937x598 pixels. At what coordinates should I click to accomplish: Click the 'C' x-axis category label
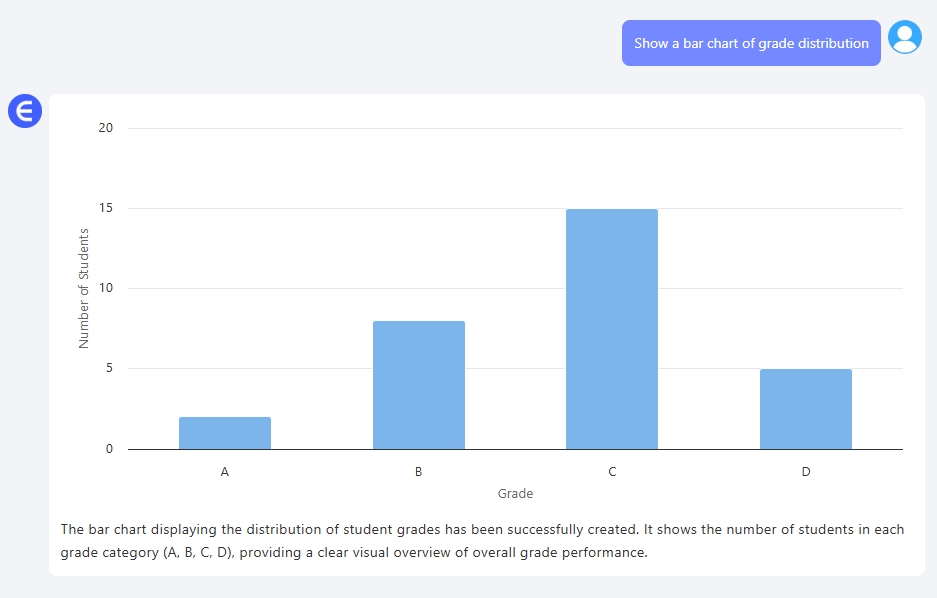coord(612,471)
